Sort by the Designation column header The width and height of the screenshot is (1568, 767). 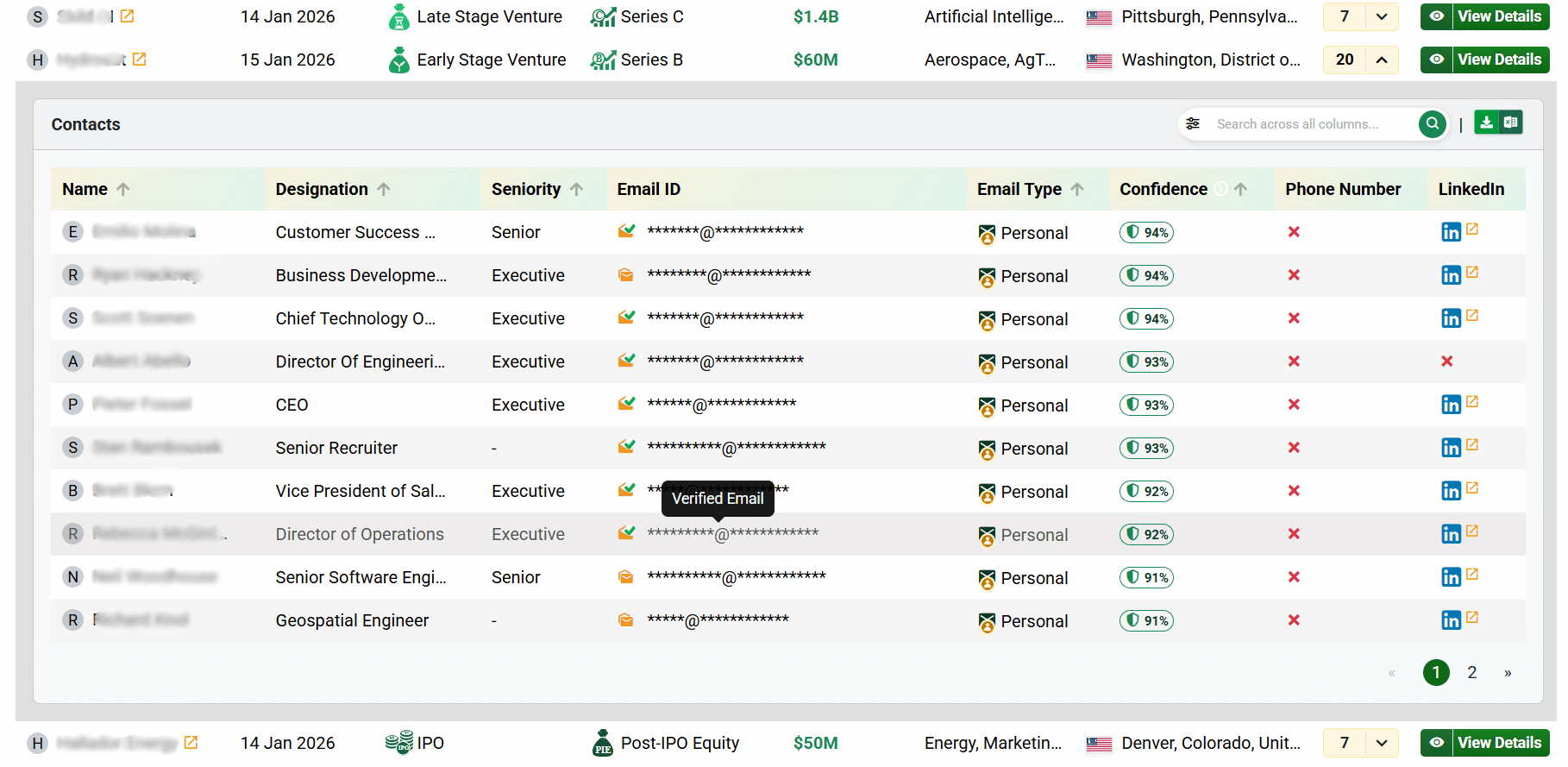pyautogui.click(x=322, y=189)
